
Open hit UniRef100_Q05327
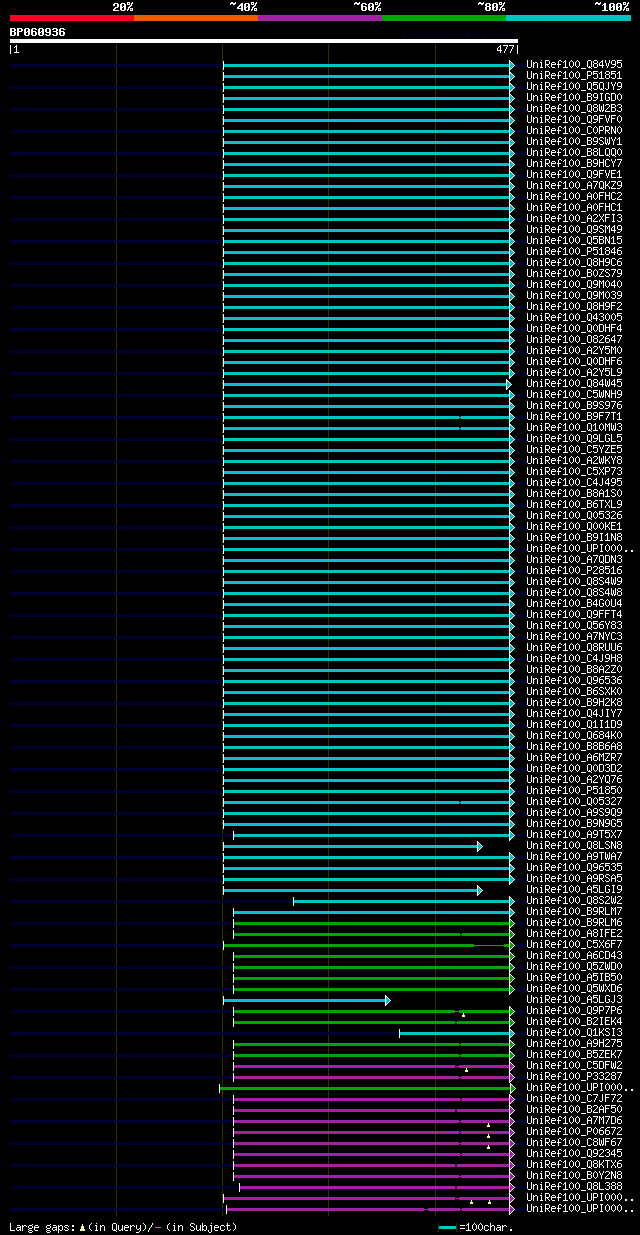click(574, 801)
